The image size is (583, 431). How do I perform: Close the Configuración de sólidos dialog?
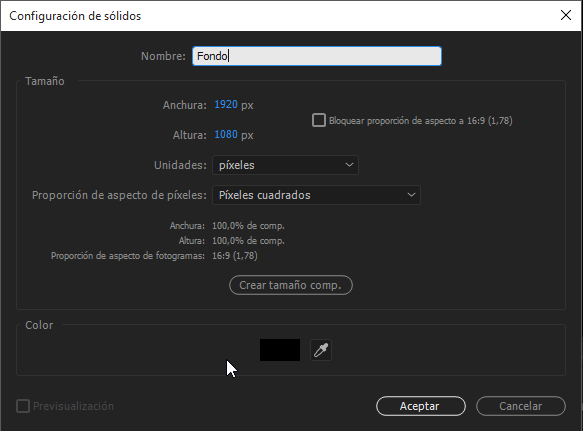click(566, 15)
